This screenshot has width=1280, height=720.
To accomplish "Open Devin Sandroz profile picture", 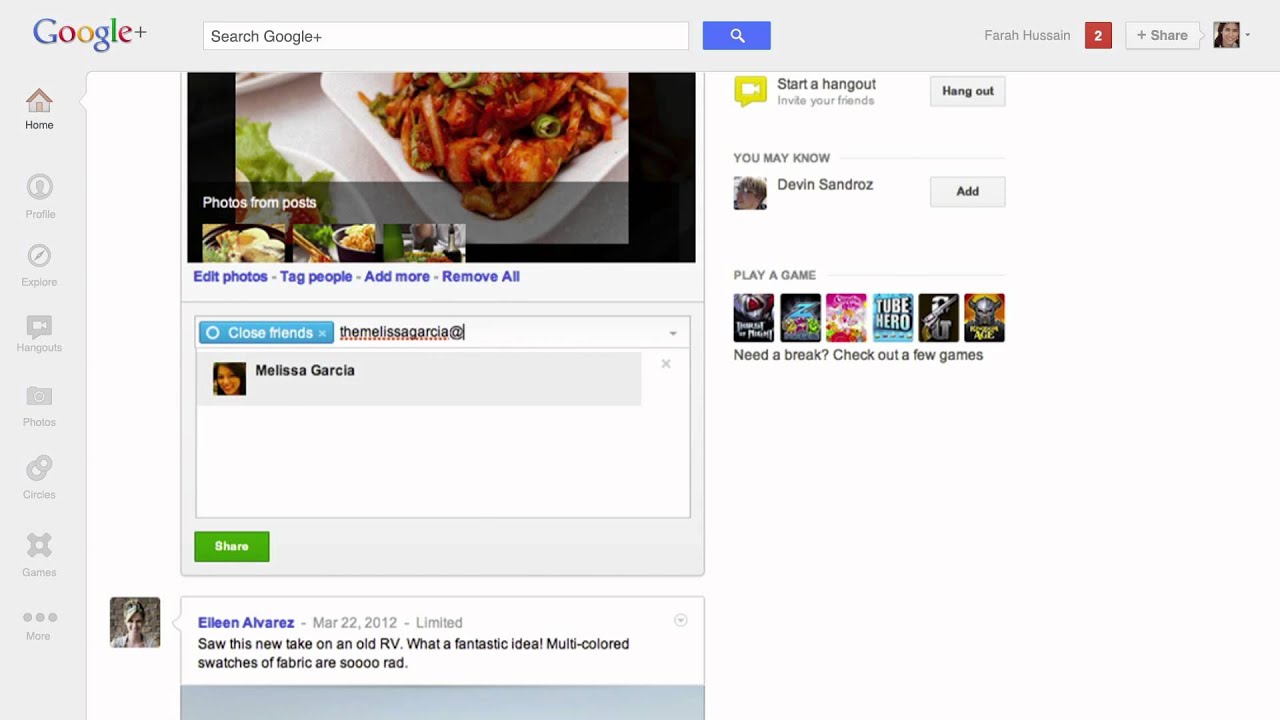I will [750, 193].
